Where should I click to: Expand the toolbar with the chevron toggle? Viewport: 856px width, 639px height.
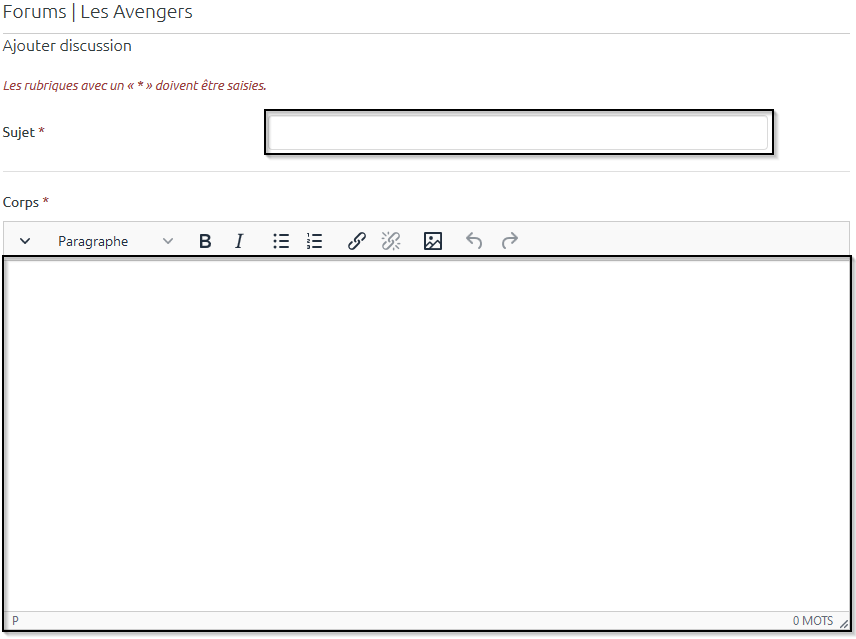[x=26, y=241]
